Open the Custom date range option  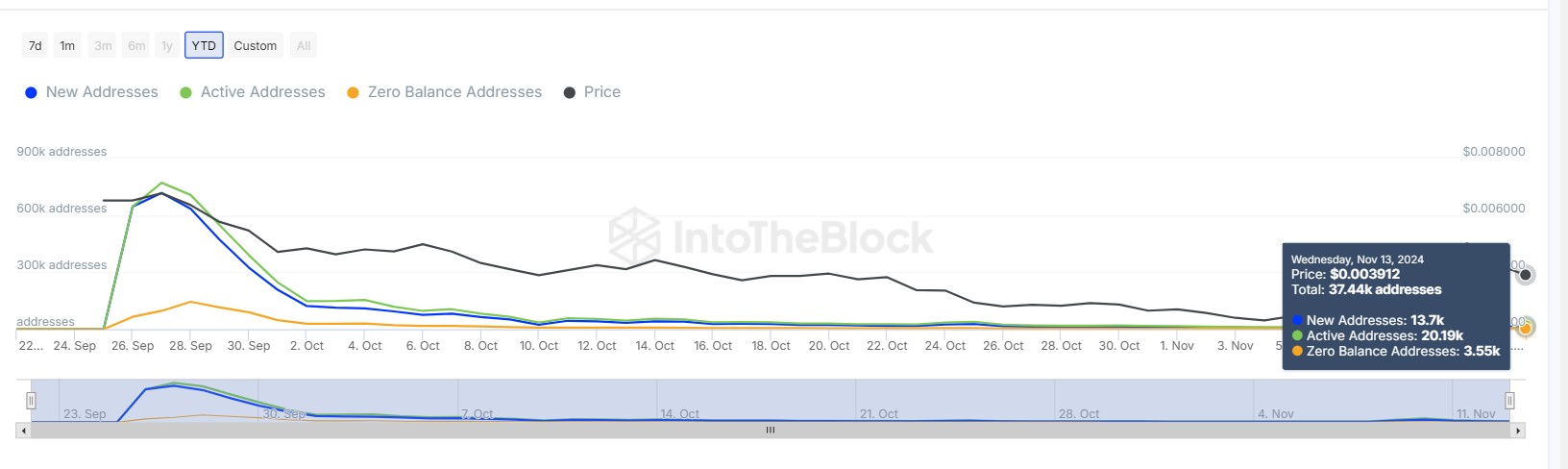[x=255, y=45]
